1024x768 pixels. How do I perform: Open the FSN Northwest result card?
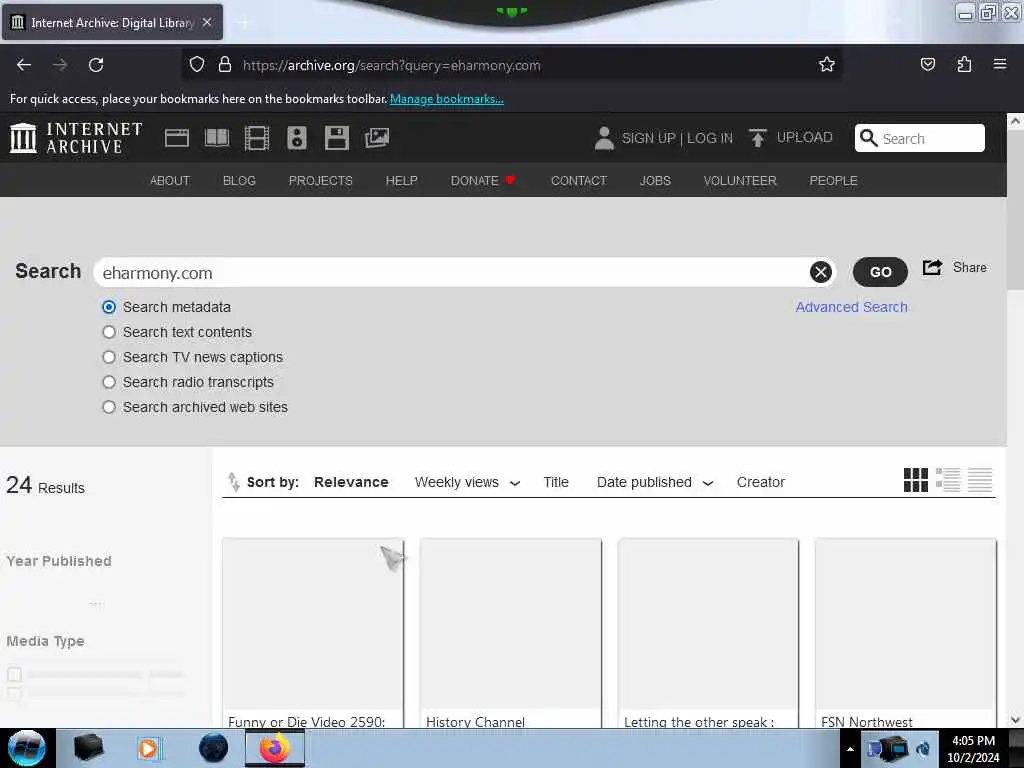click(906, 633)
